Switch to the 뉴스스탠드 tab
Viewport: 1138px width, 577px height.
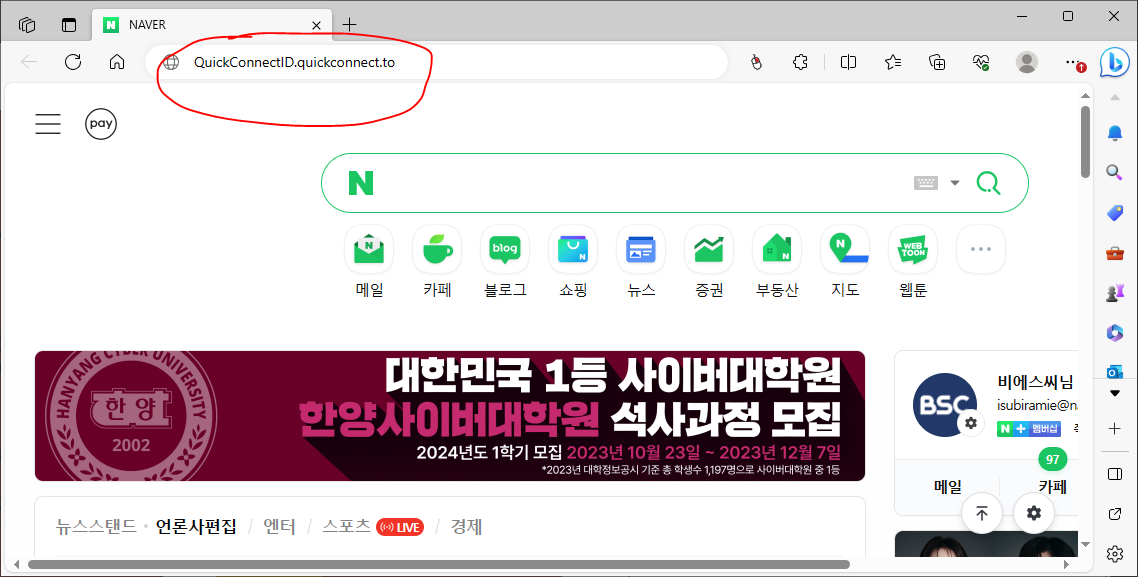pos(96,526)
